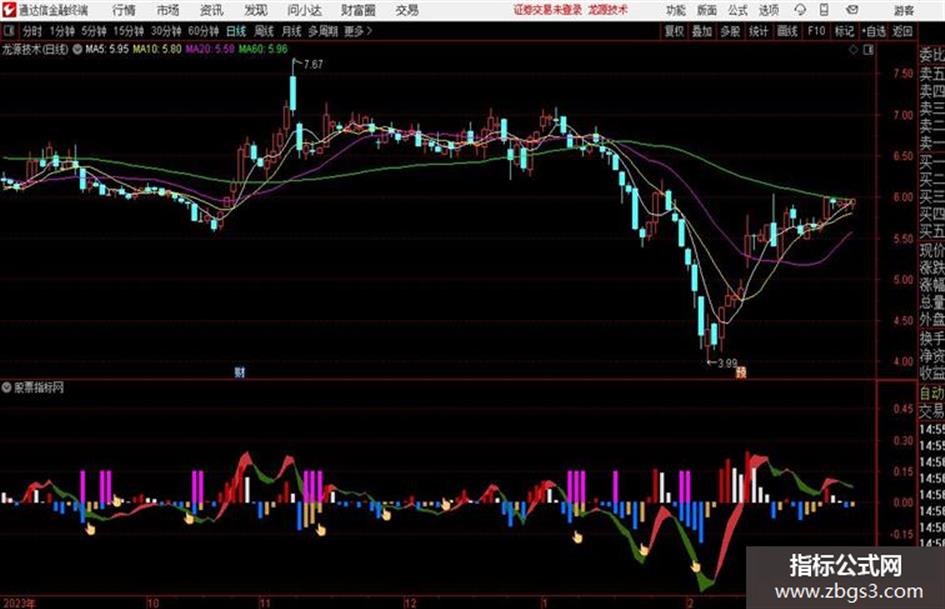Screen dimensions: 945x609
Task: Click the 3.99 low price label
Action: (727, 363)
